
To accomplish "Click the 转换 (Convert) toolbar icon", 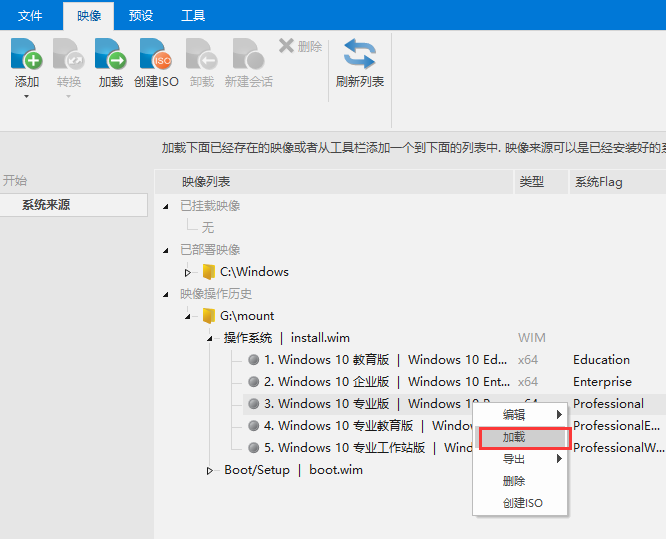I will coord(68,54).
